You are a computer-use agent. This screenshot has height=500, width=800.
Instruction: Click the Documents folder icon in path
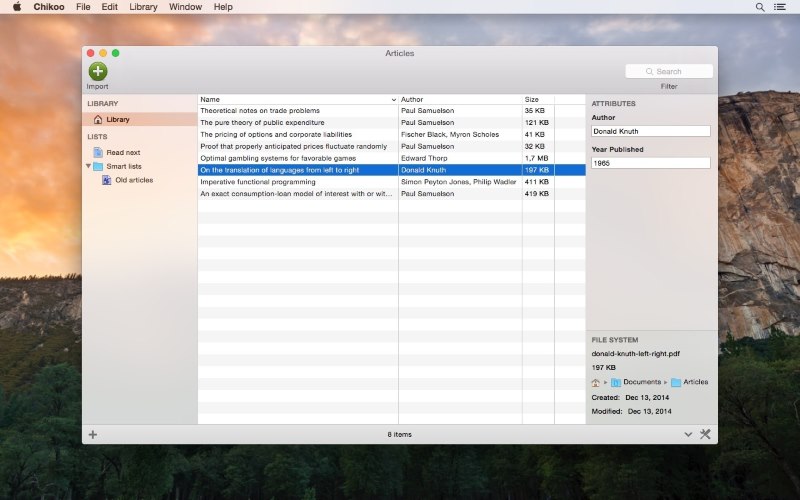click(x=616, y=383)
